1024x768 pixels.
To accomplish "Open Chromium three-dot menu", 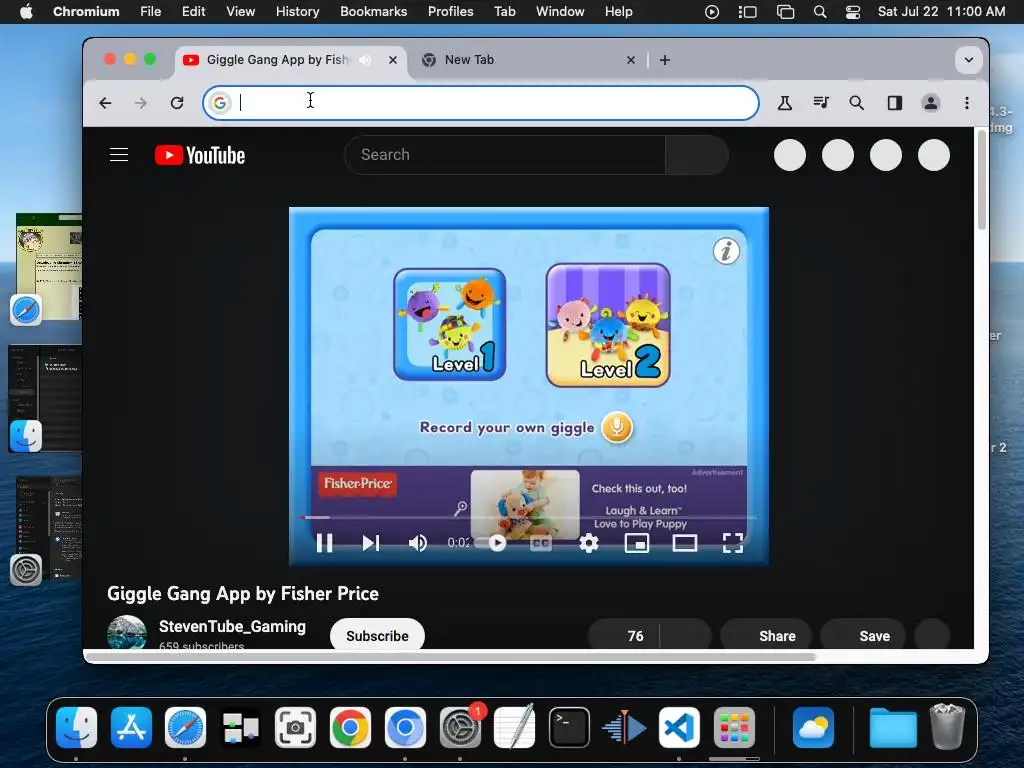I will pyautogui.click(x=967, y=103).
